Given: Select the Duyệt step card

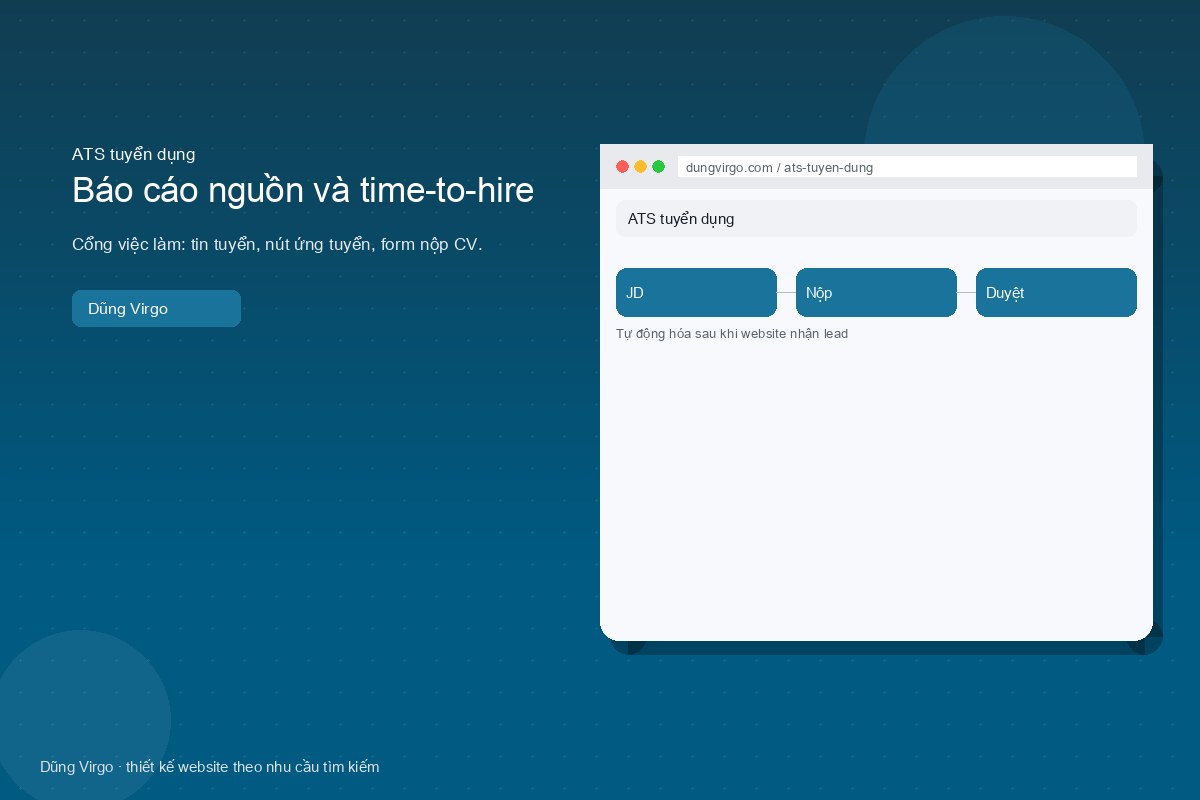Looking at the screenshot, I should click(x=1056, y=293).
